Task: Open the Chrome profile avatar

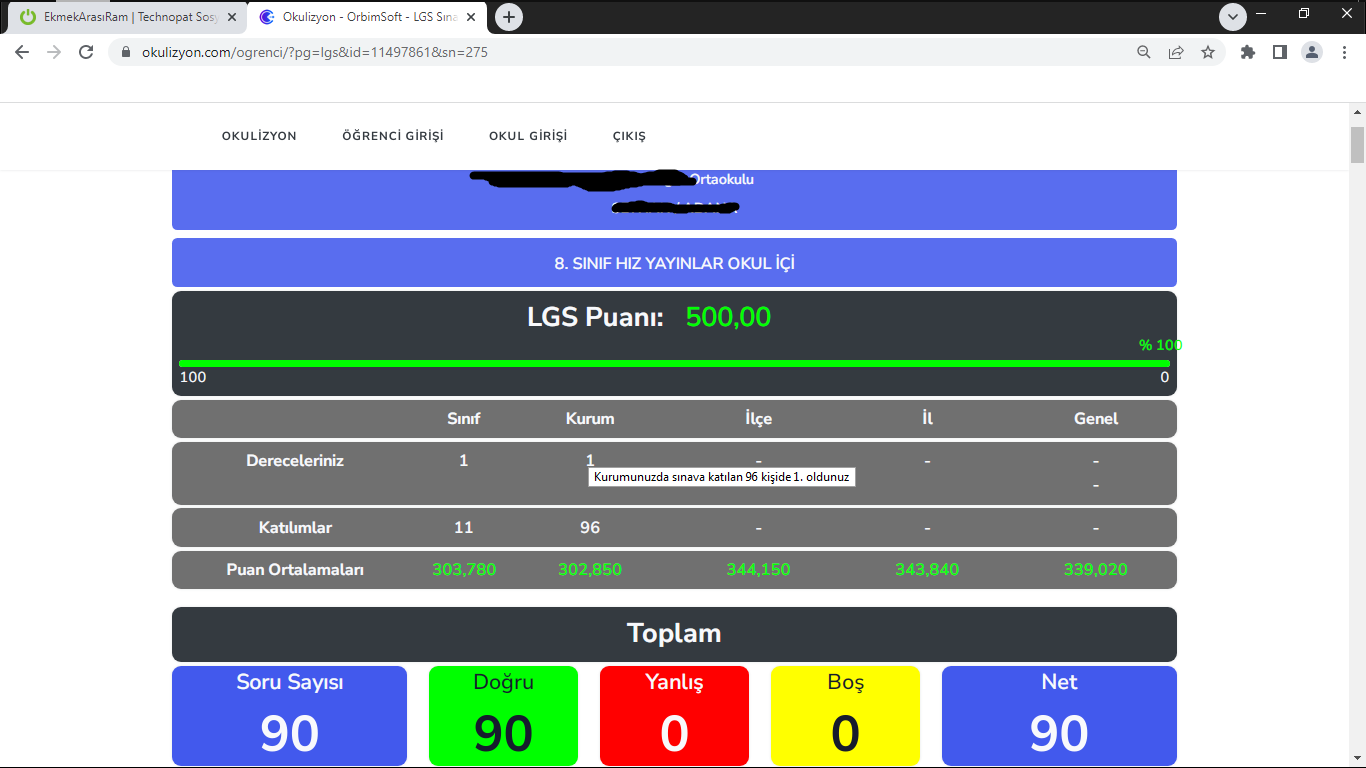Action: [1312, 52]
